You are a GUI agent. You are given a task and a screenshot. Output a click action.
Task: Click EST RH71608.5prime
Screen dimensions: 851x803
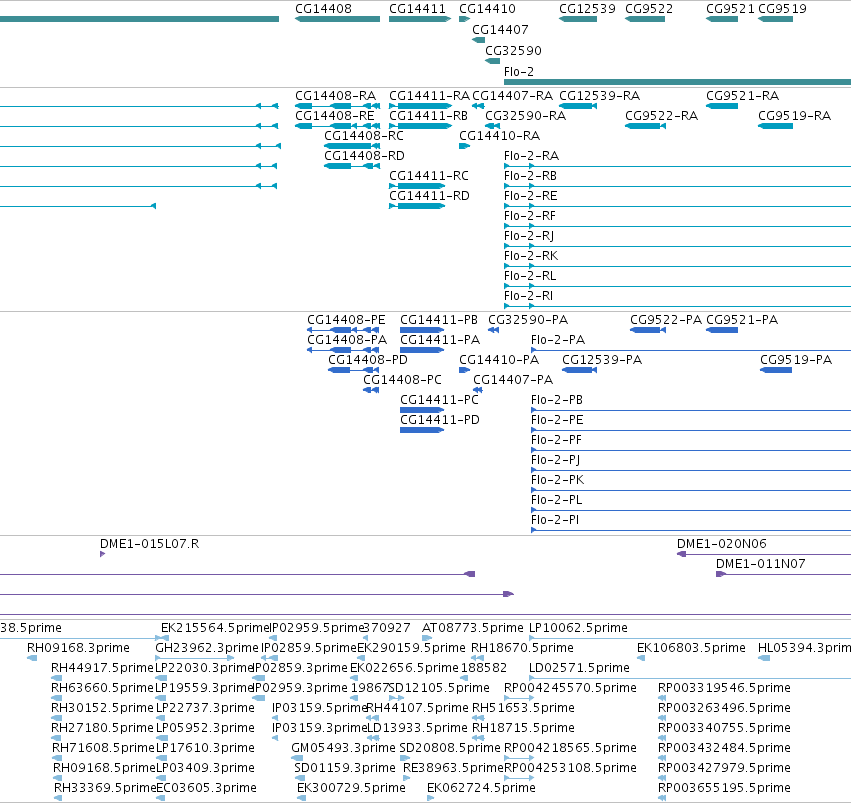(104, 749)
